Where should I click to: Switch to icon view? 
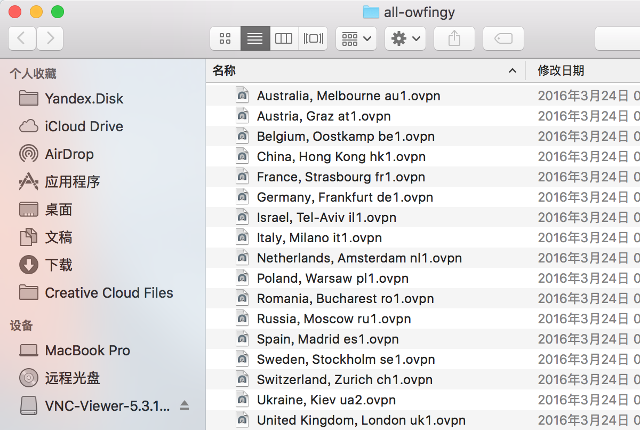click(225, 38)
